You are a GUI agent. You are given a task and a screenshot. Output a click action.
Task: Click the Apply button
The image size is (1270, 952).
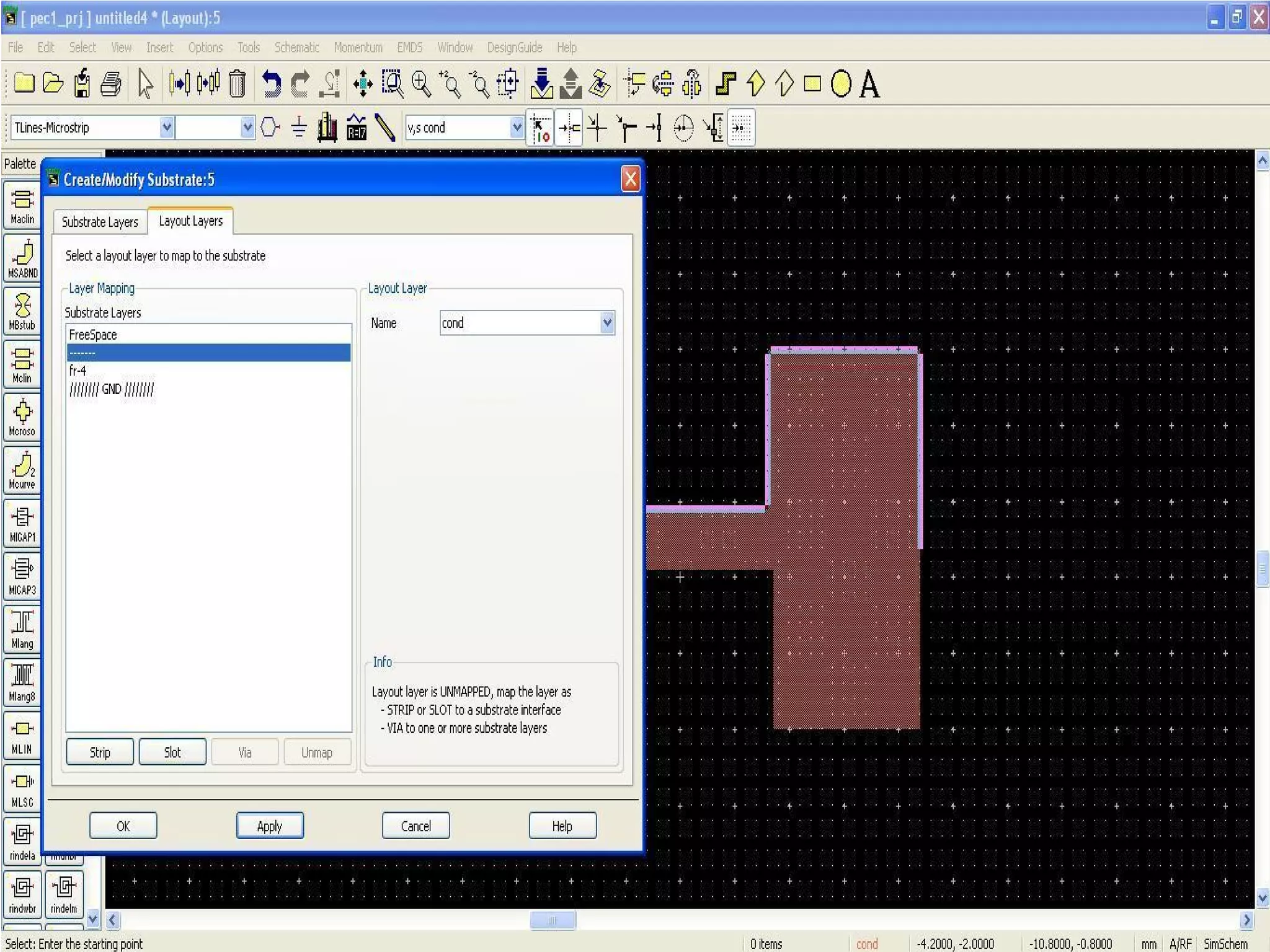270,826
